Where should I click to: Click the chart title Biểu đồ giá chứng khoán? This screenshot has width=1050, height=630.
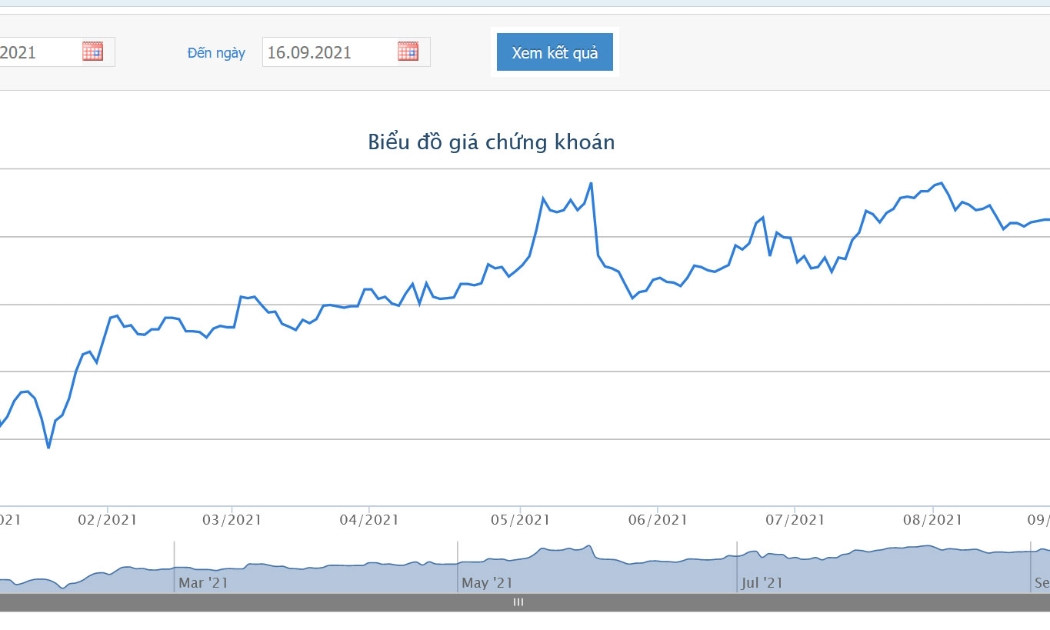[491, 142]
